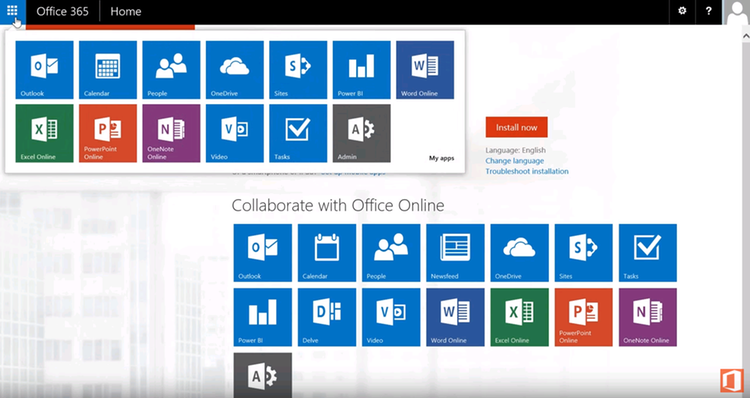Viewport: 750px width, 398px height.
Task: Open help question mark menu
Action: coord(708,11)
